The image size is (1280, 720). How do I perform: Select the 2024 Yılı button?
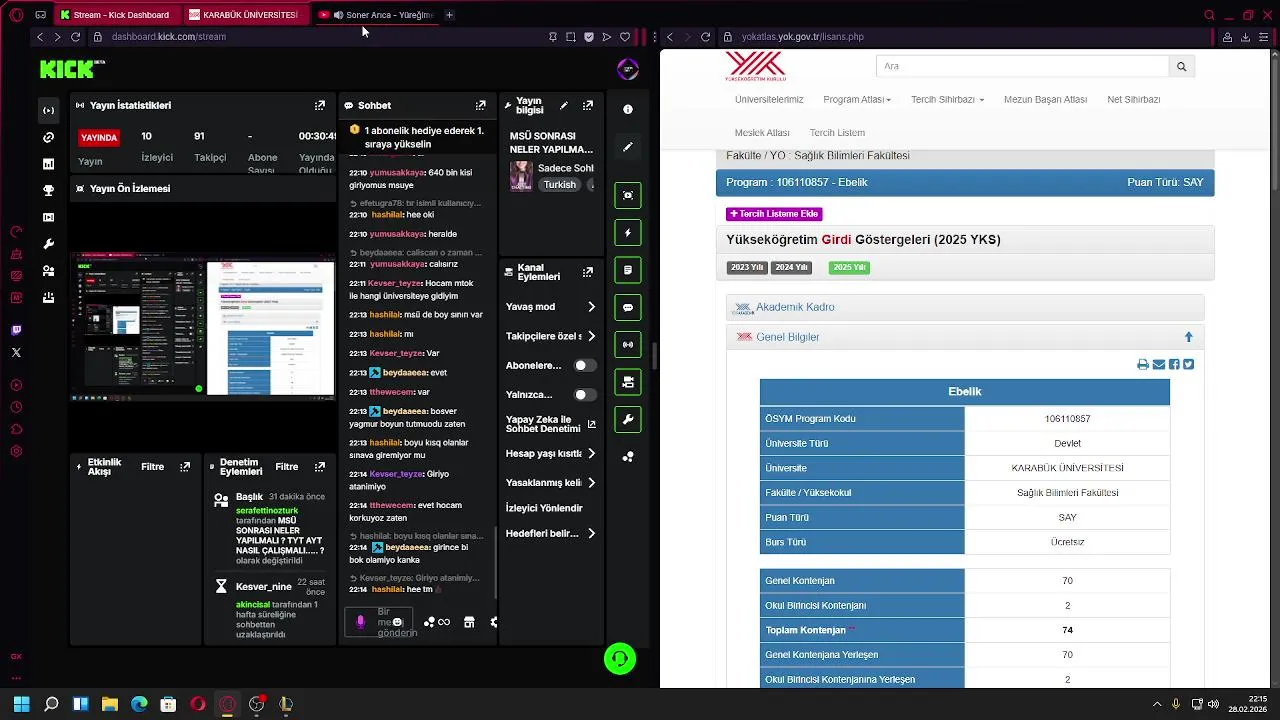tap(791, 267)
